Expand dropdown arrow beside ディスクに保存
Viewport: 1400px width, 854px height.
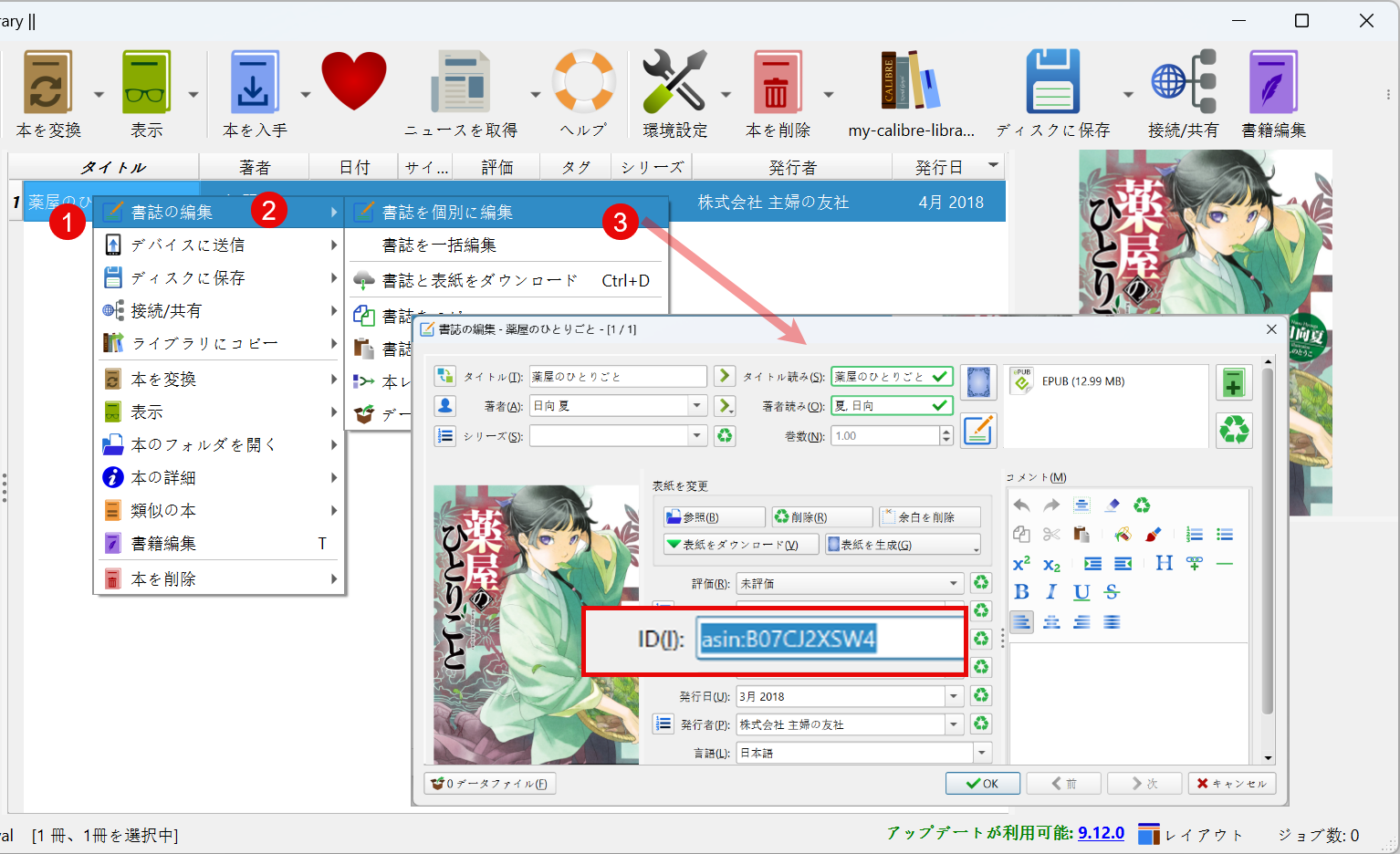1128,94
